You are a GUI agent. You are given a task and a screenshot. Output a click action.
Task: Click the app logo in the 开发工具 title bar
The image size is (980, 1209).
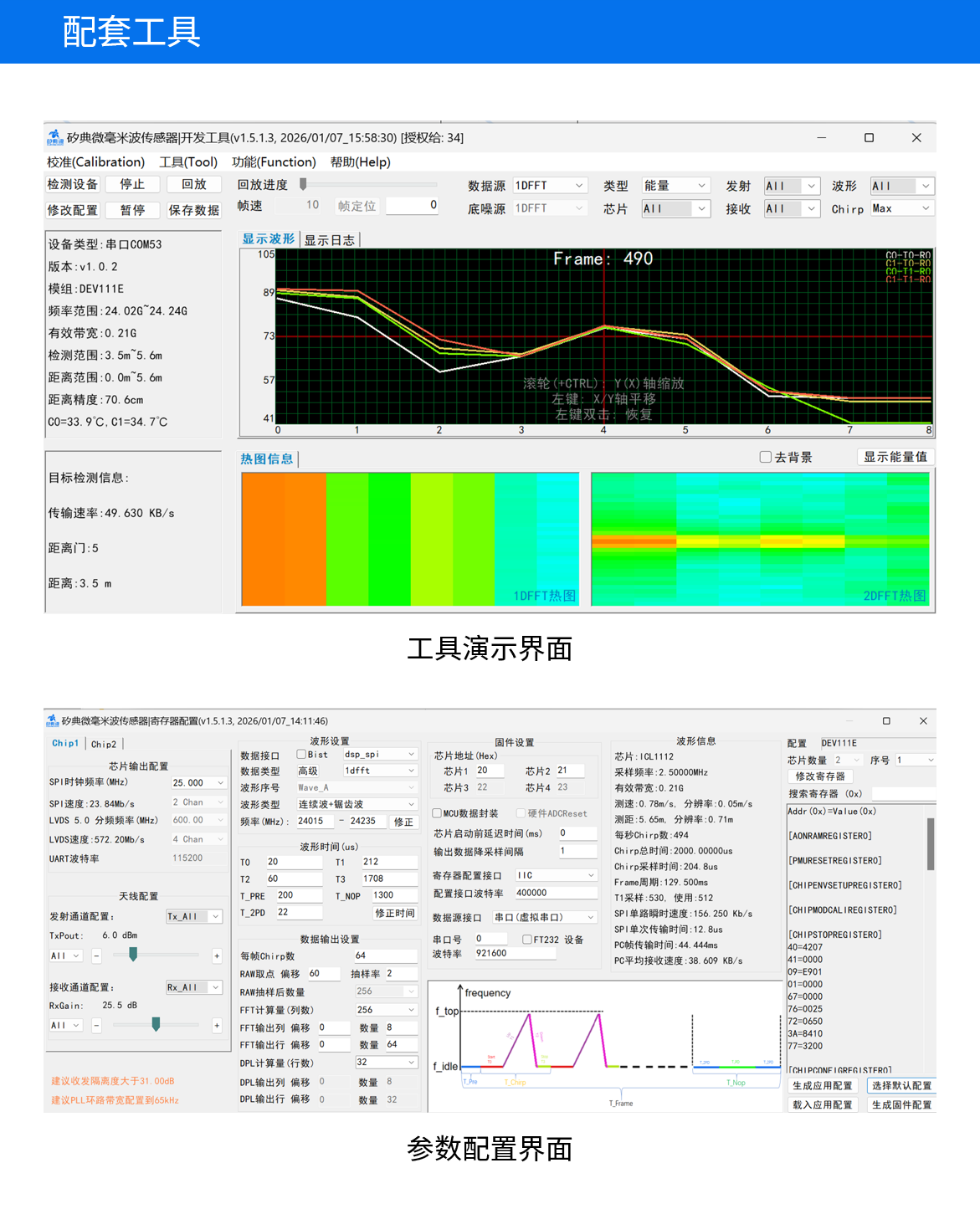(x=54, y=137)
